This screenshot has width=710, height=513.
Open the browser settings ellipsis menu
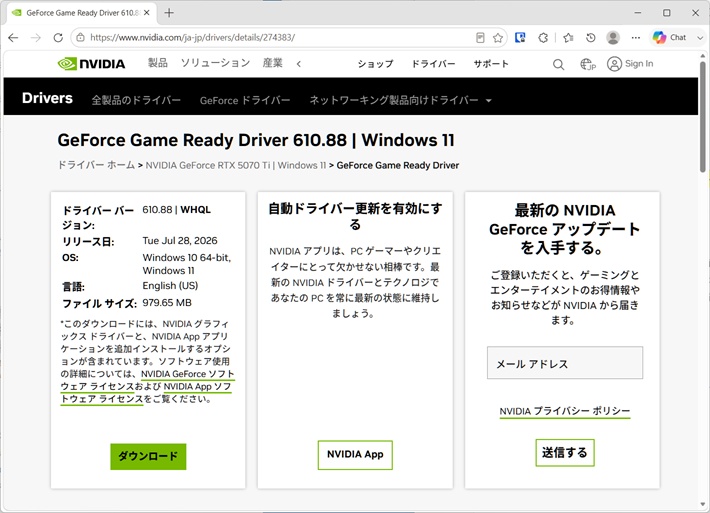(x=636, y=38)
